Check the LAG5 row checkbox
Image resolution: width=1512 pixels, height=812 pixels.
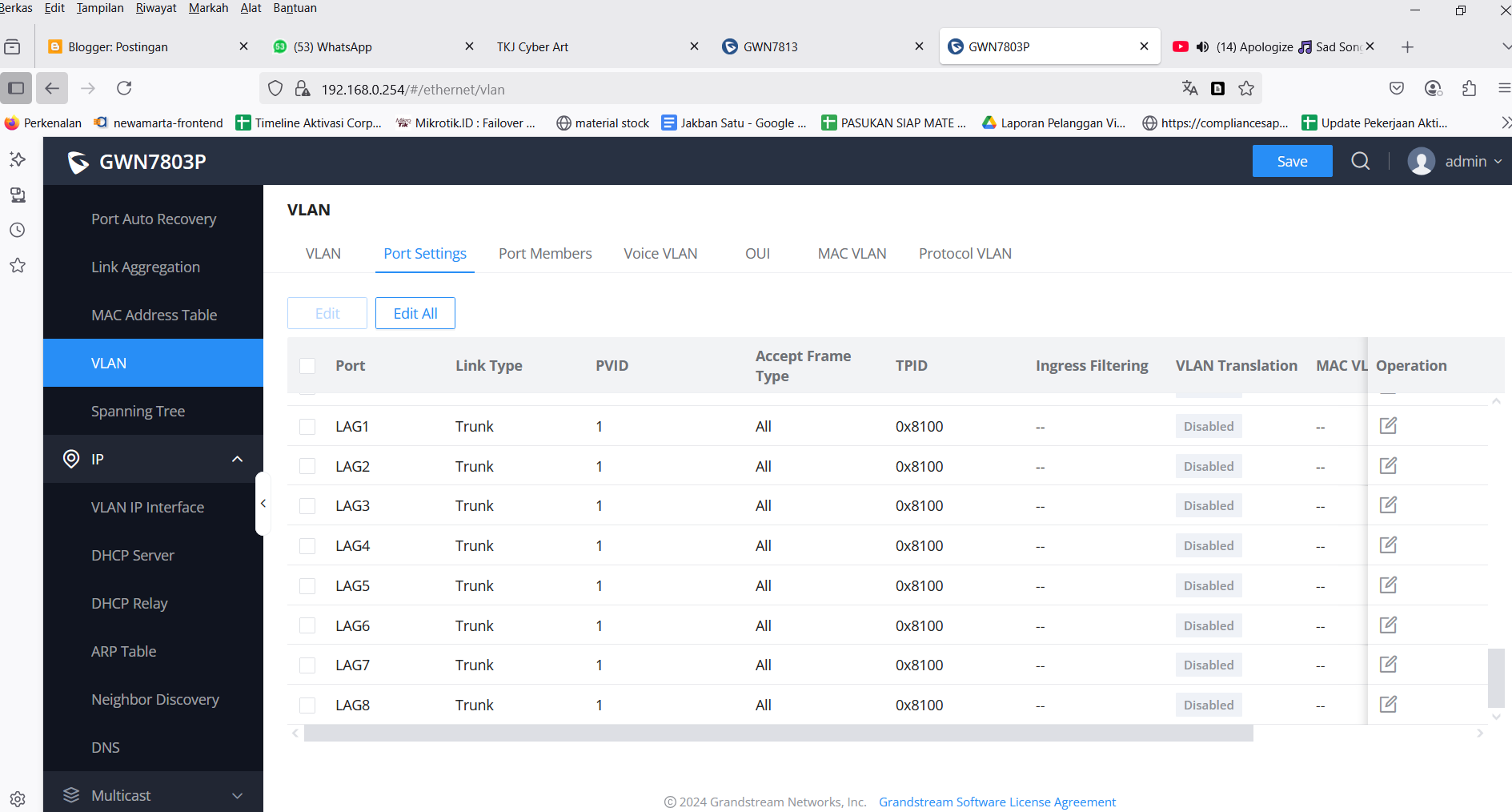[x=307, y=586]
